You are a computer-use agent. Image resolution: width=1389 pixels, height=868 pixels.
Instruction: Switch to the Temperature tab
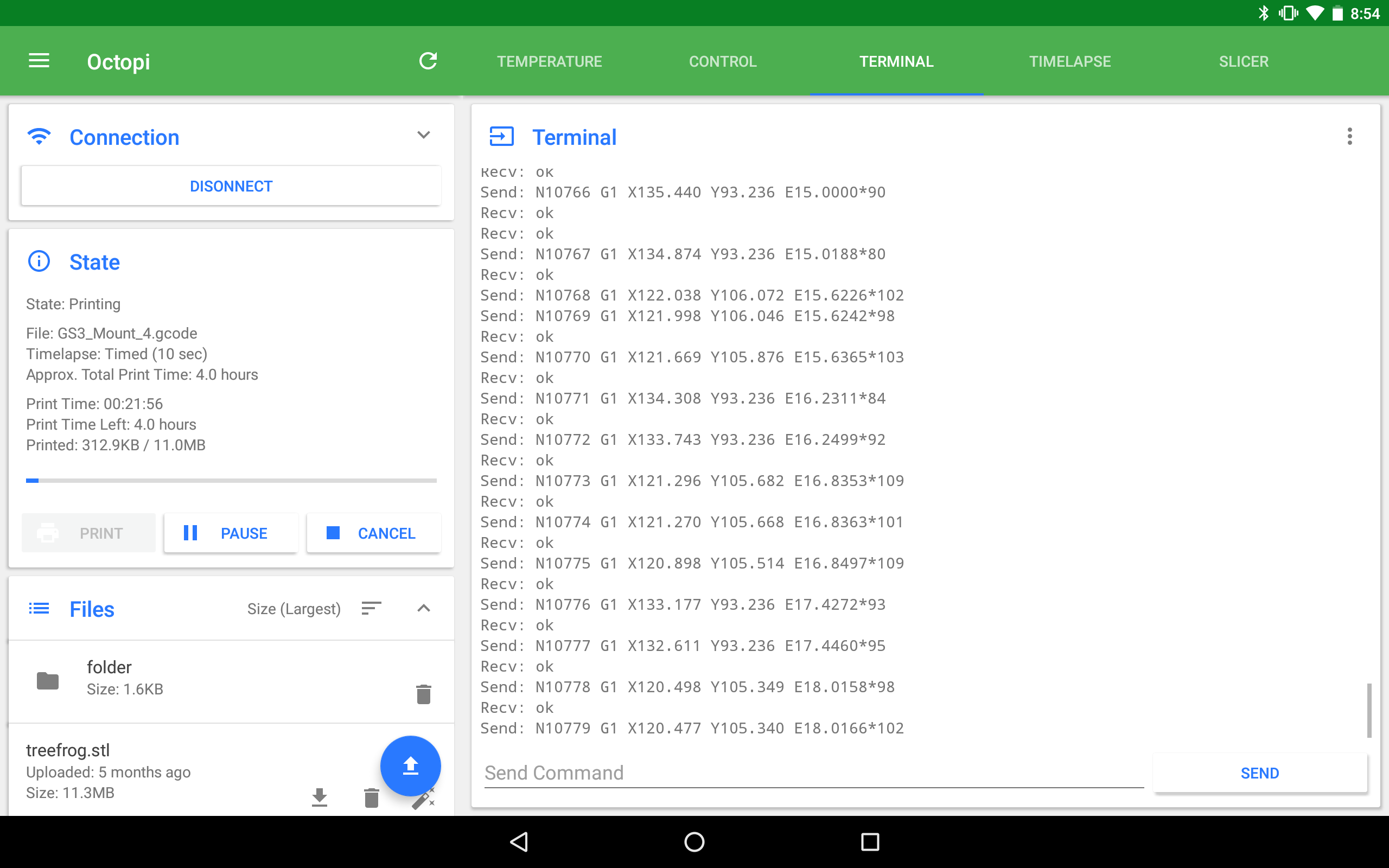pyautogui.click(x=549, y=61)
